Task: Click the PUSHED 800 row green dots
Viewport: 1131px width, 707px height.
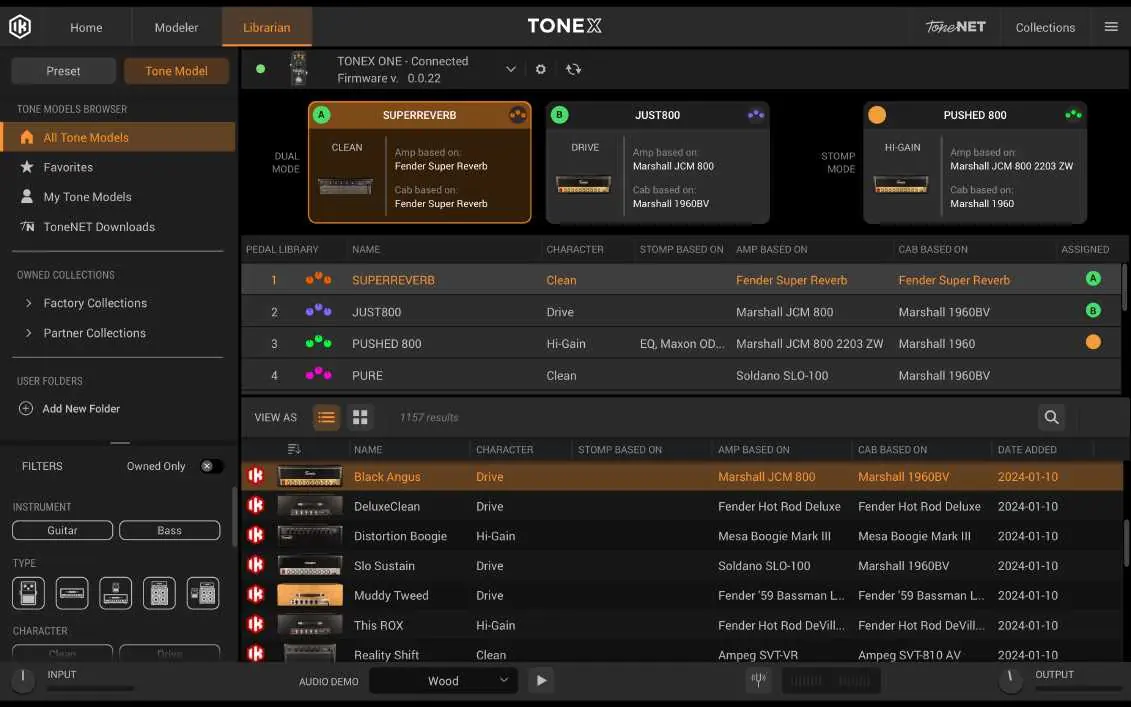Action: click(318, 343)
